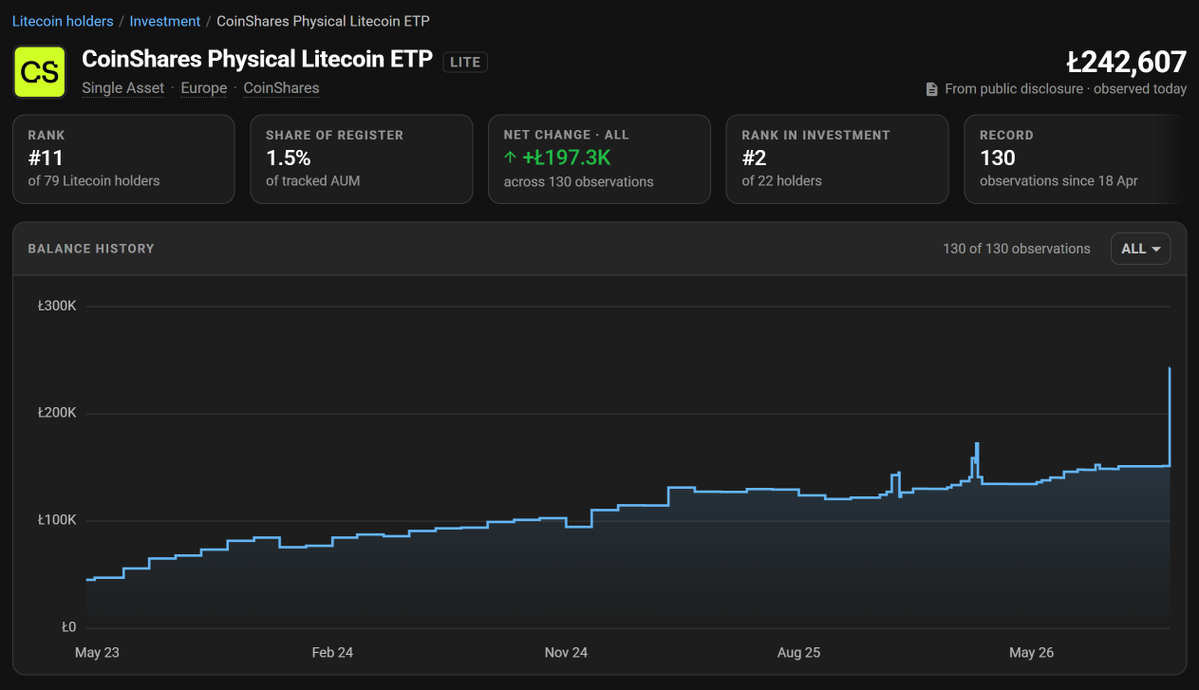
Task: Click 'of 79 Litecoin holders' text
Action: (94, 181)
